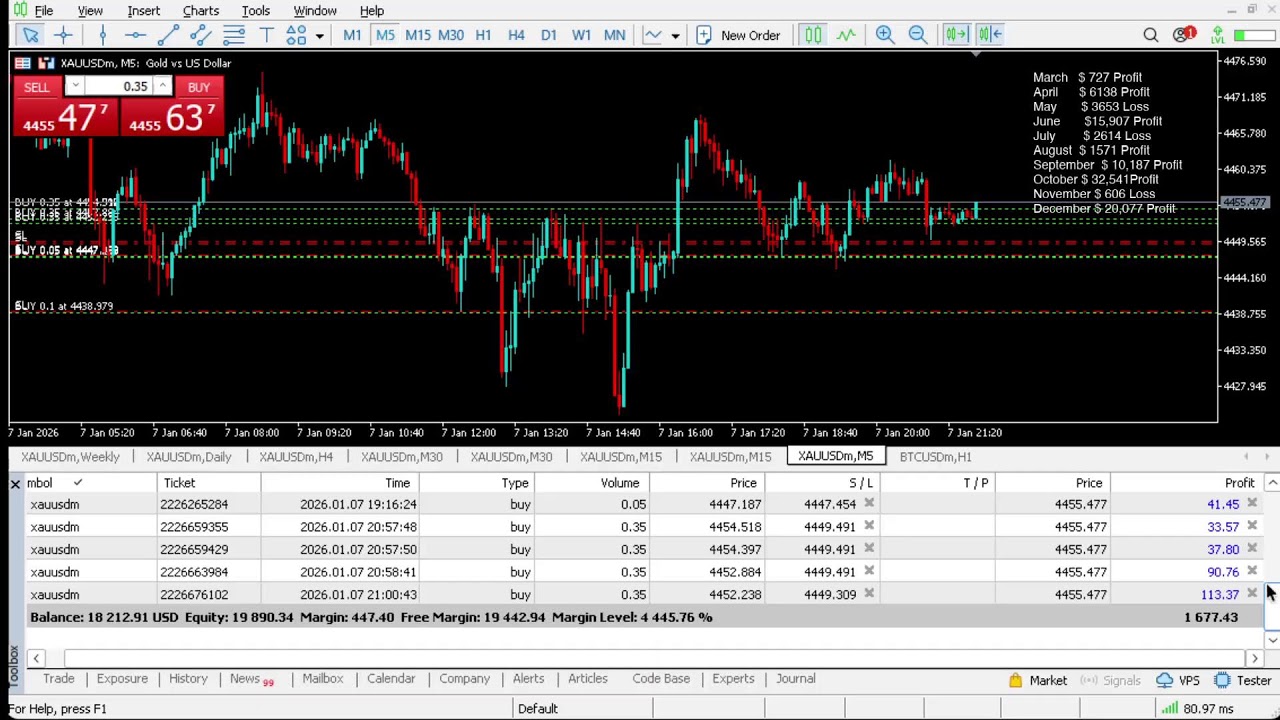
Task: Switch to BTCUSDm,H1 chart tab
Action: coord(935,457)
